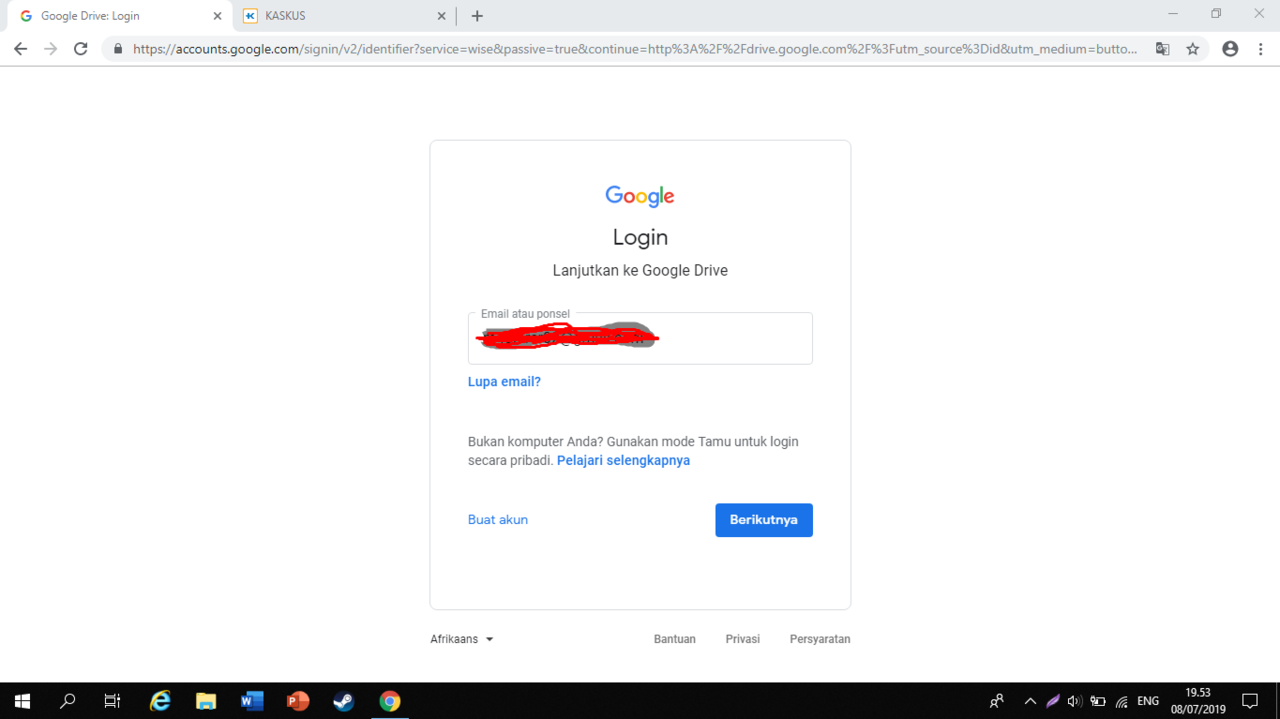Show hidden system tray icons chevron

pyautogui.click(x=1030, y=701)
